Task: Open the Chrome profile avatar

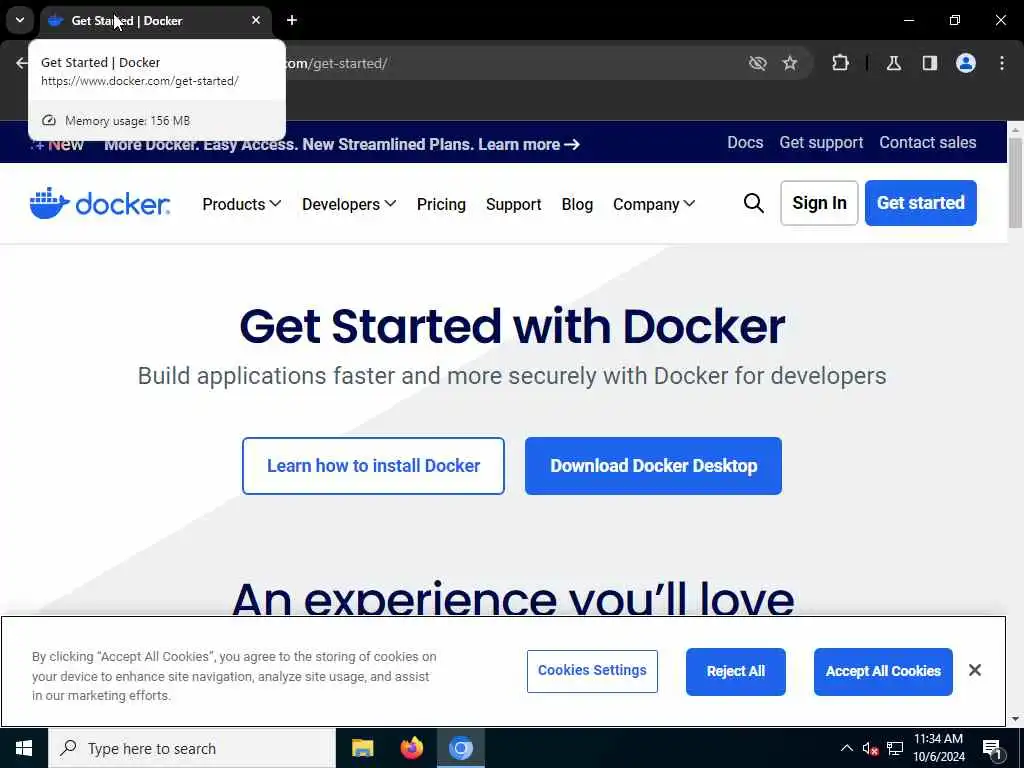Action: point(966,63)
